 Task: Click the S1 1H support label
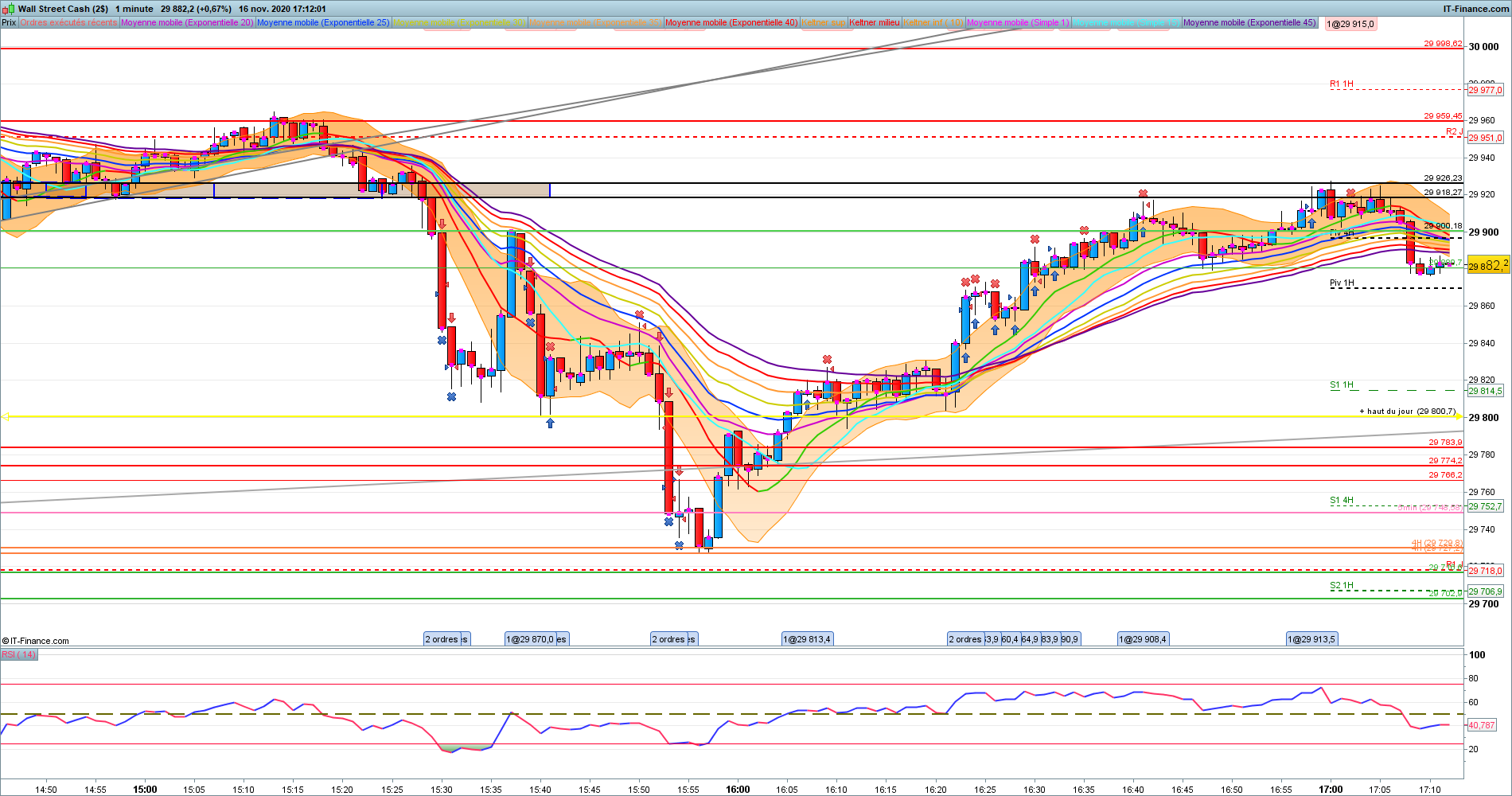[x=1342, y=385]
